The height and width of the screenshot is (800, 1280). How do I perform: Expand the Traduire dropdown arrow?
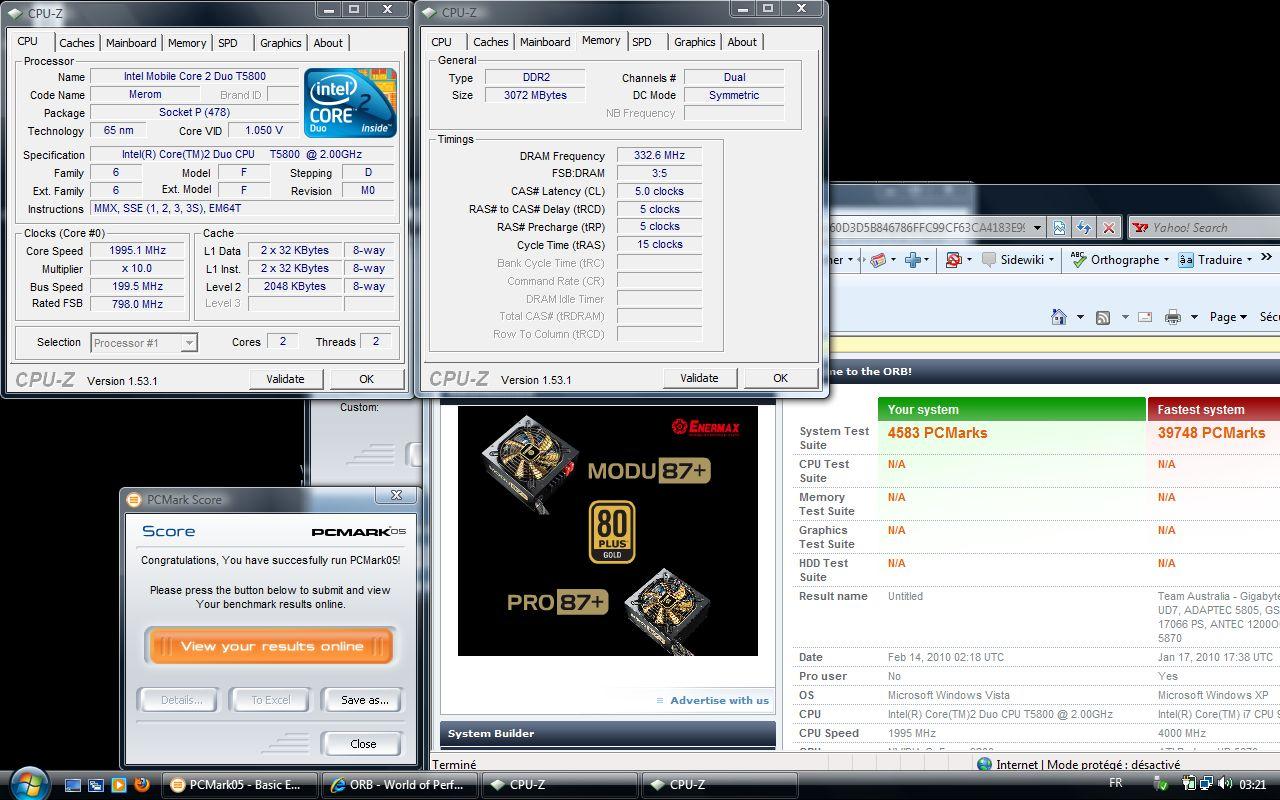[x=1249, y=260]
